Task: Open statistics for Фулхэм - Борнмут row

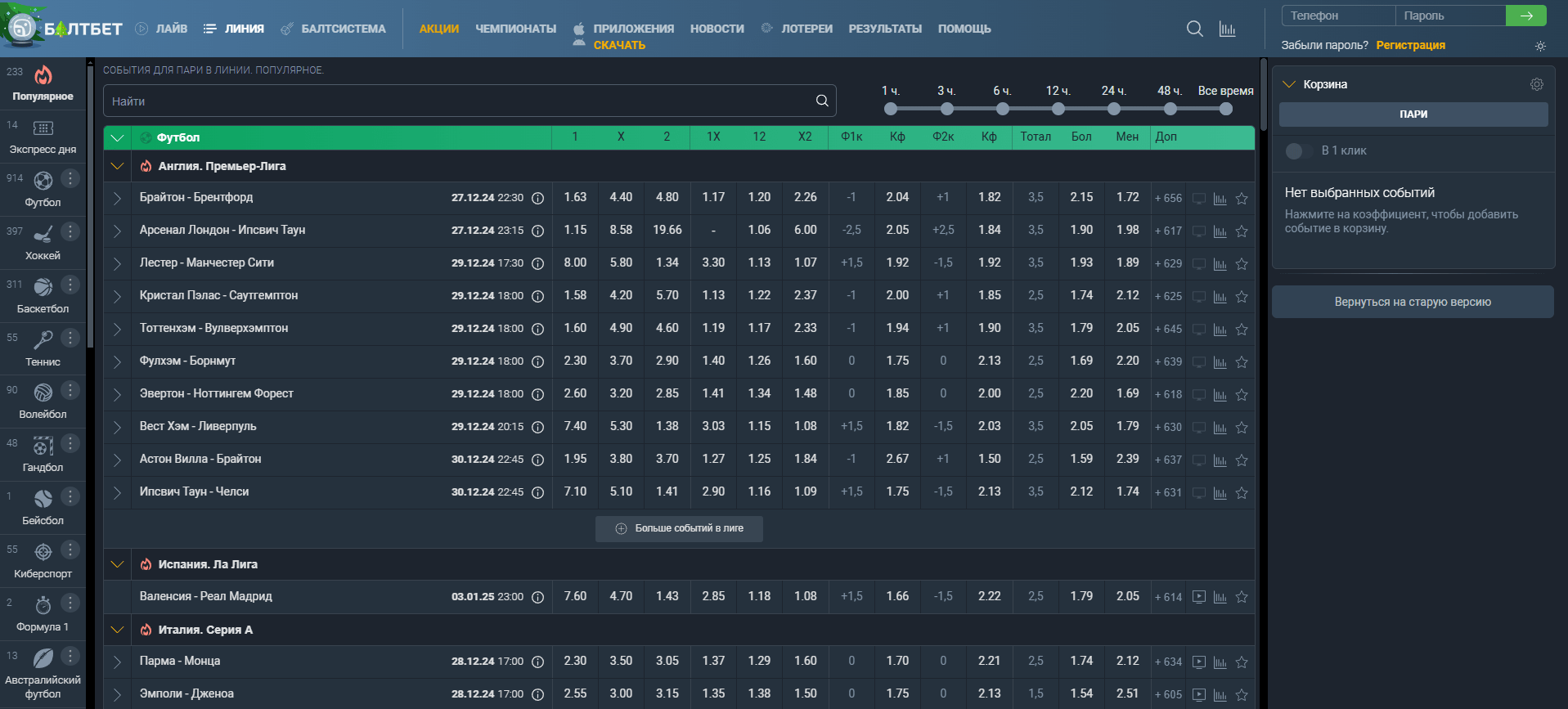Action: (1220, 362)
